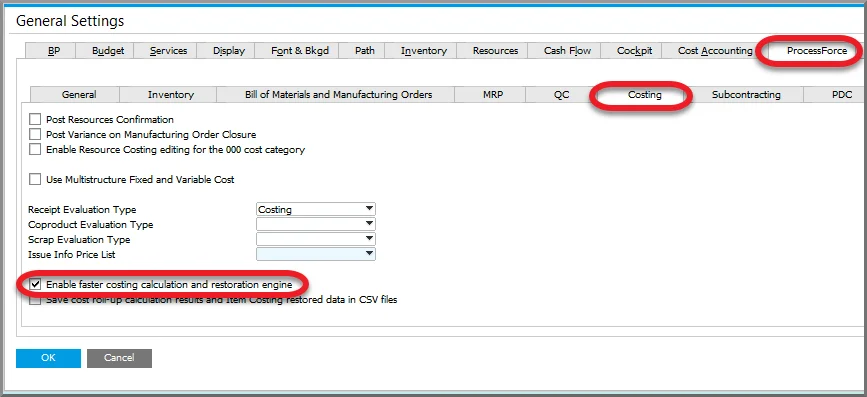
Task: Click the Issue Info Price List label
Action: (x=72, y=255)
